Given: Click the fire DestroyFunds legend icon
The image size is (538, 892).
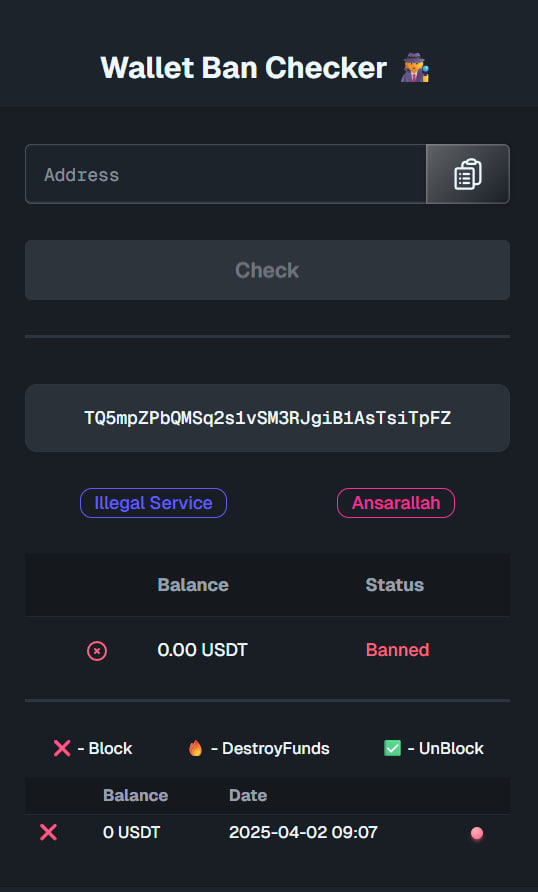Looking at the screenshot, I should point(196,748).
